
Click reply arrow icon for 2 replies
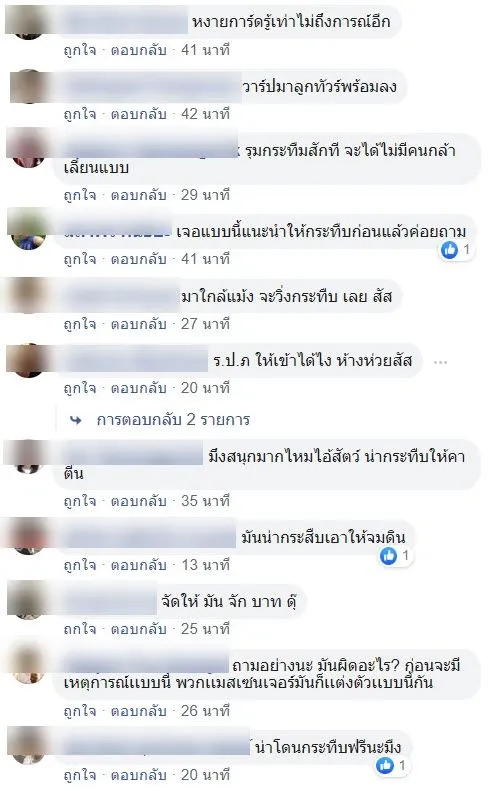click(76, 420)
